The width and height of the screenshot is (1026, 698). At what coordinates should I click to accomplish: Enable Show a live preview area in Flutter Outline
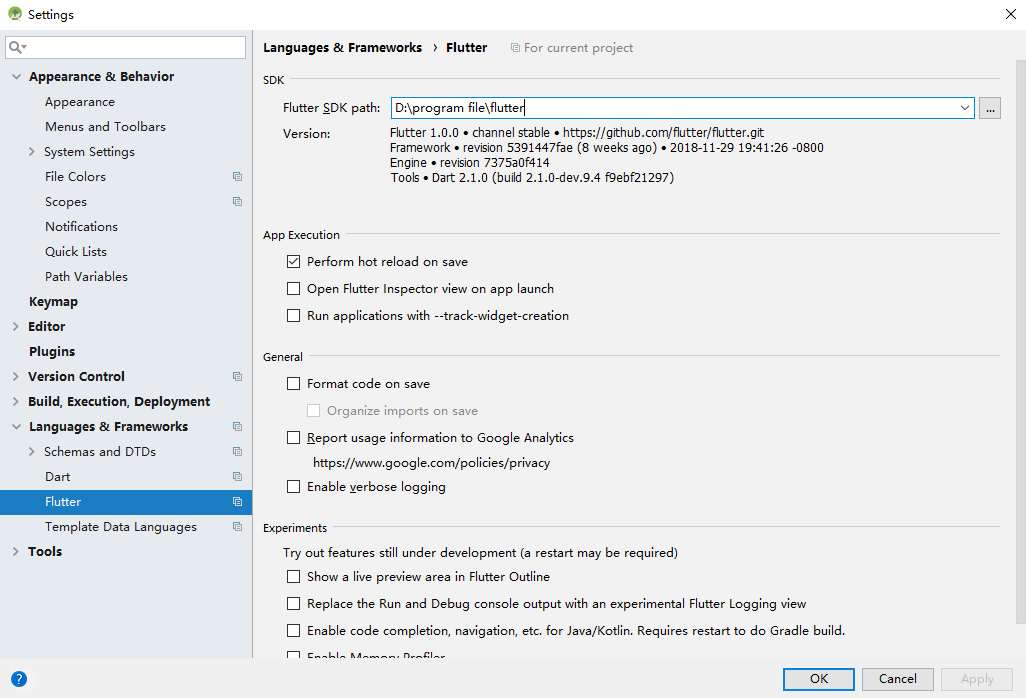click(x=293, y=576)
